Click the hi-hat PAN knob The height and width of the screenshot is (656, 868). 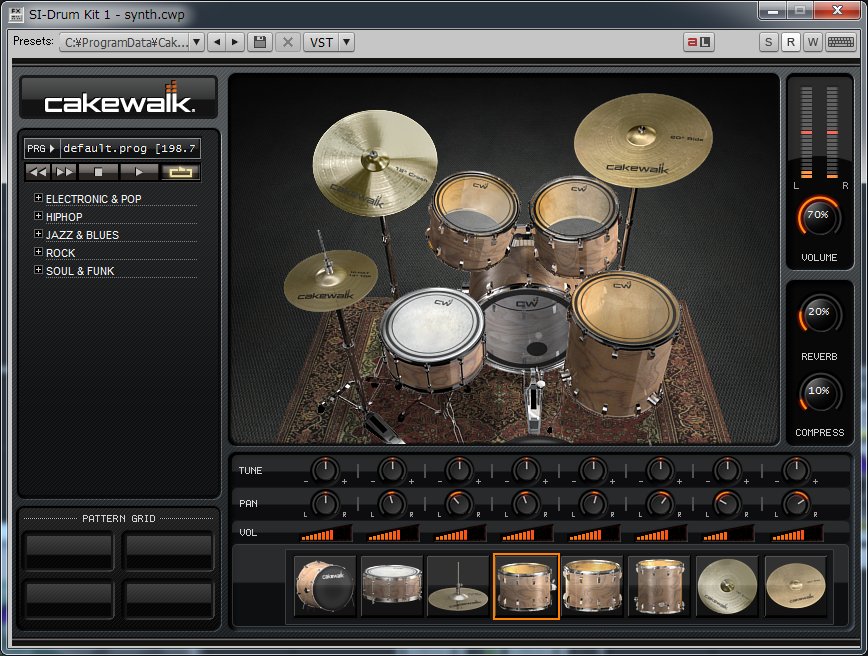[459, 504]
